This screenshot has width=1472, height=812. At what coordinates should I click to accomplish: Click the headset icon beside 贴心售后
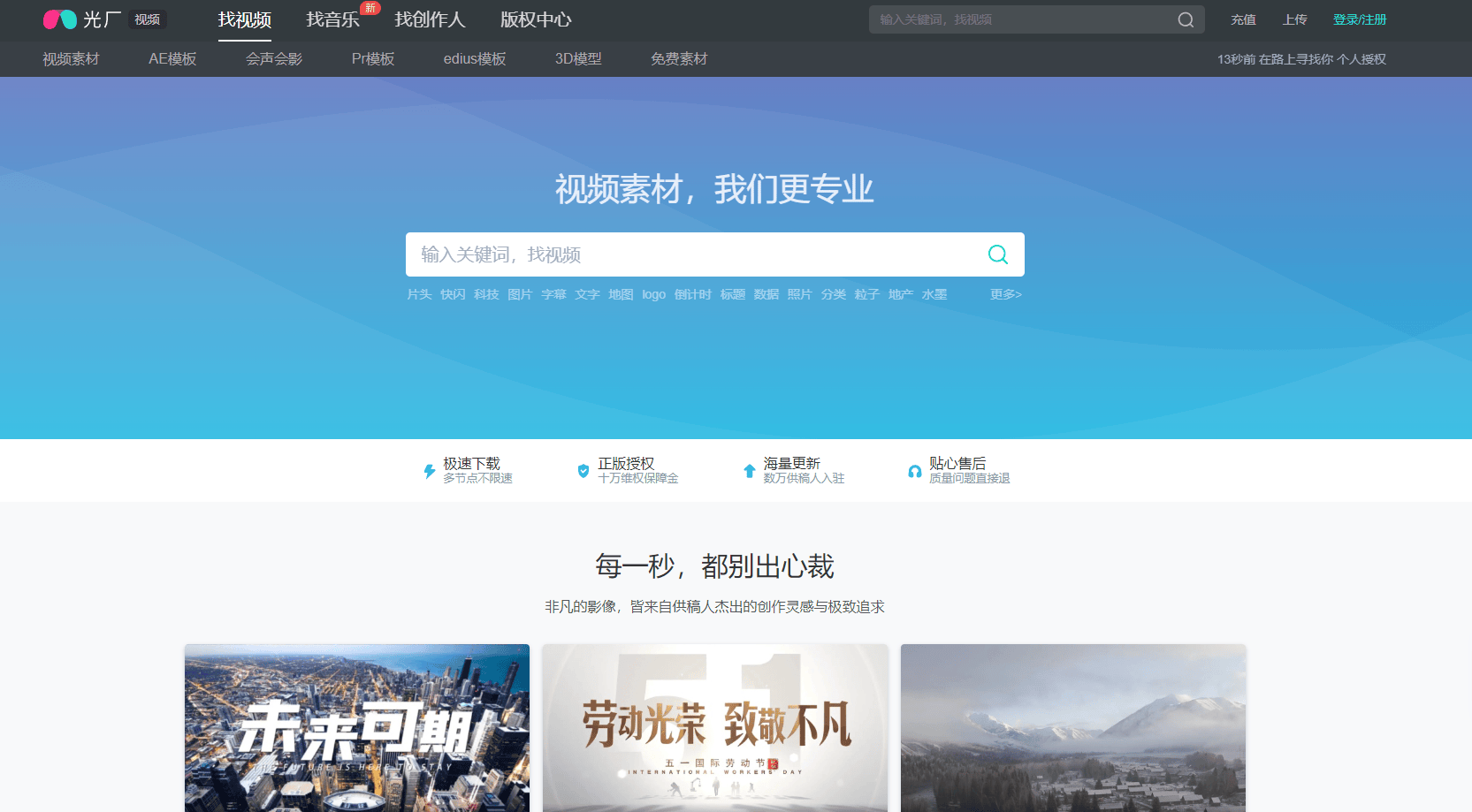pos(914,470)
